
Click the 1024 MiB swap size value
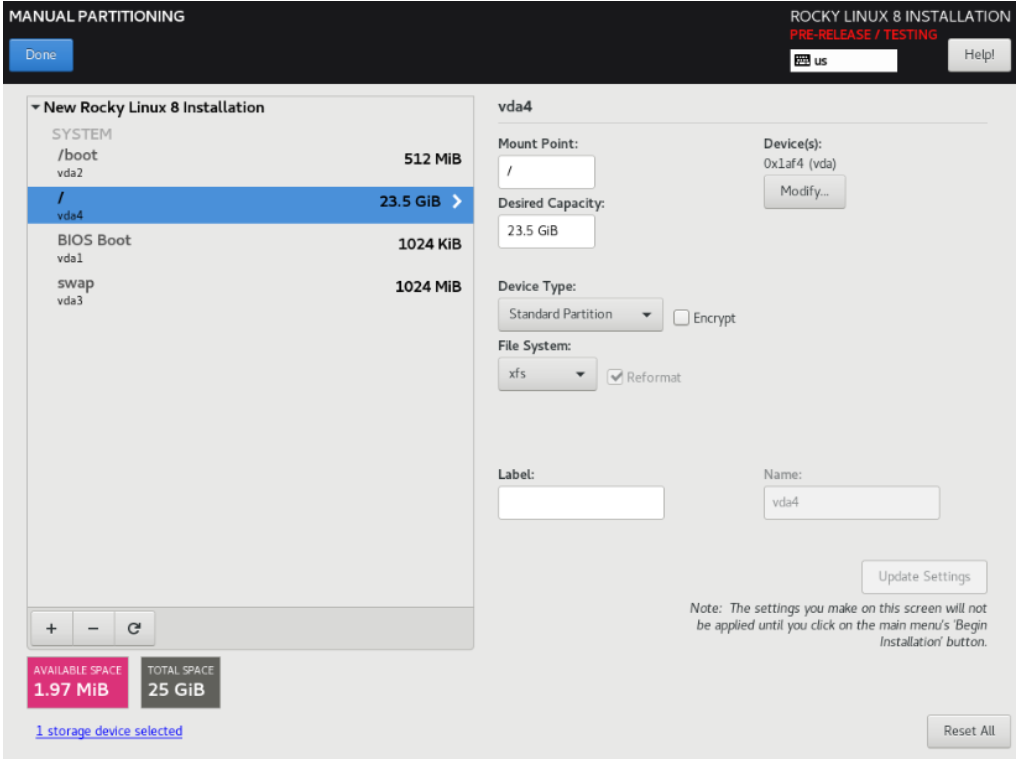point(428,286)
